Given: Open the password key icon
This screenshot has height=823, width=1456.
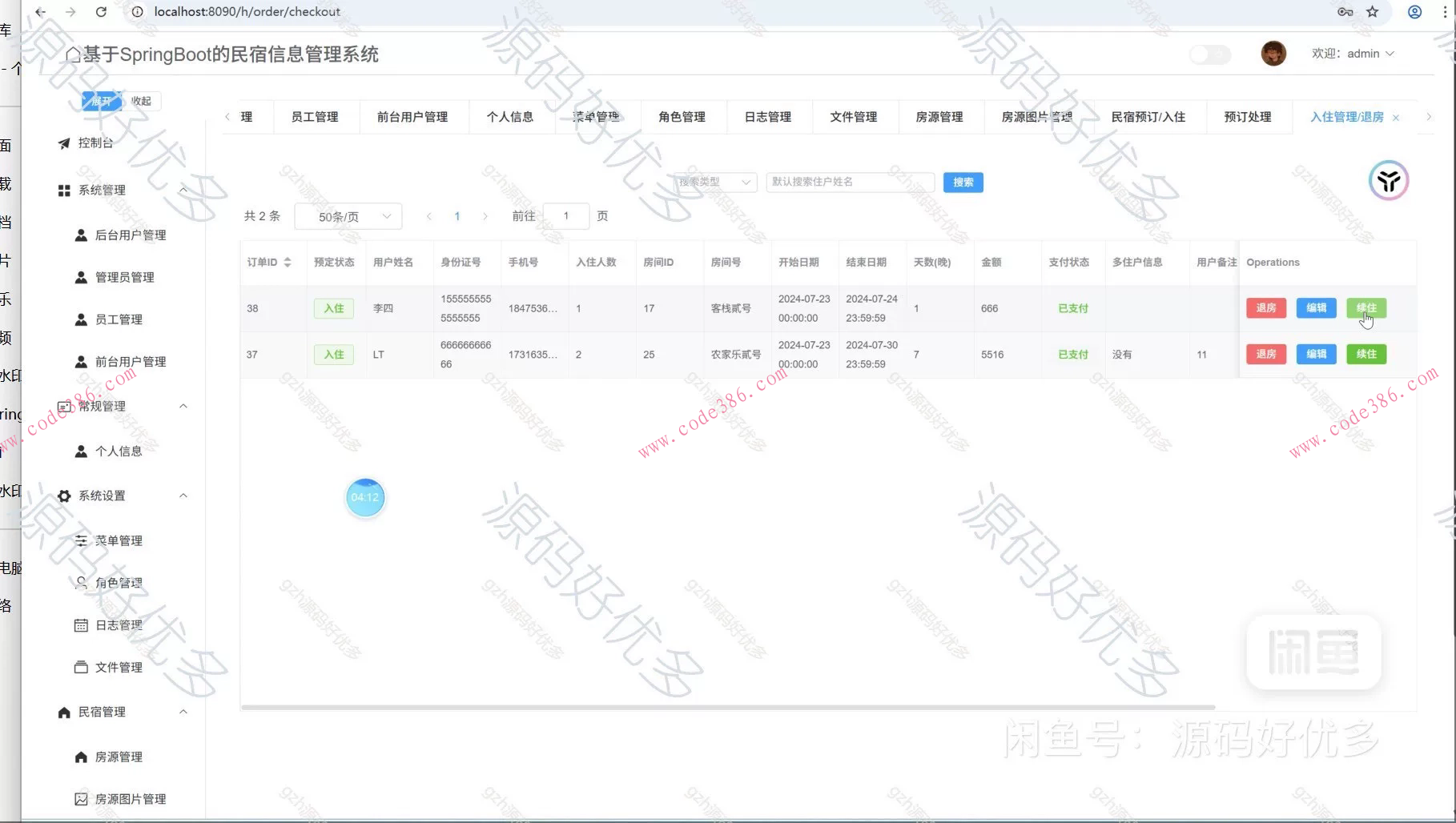Looking at the screenshot, I should (x=1345, y=12).
